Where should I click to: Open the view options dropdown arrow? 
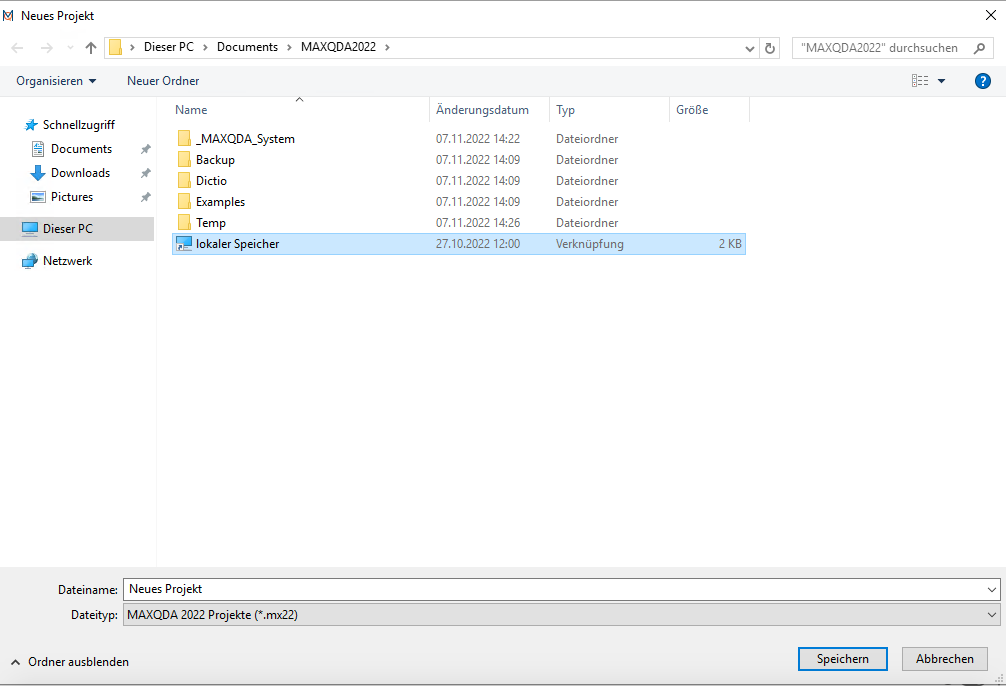click(942, 81)
